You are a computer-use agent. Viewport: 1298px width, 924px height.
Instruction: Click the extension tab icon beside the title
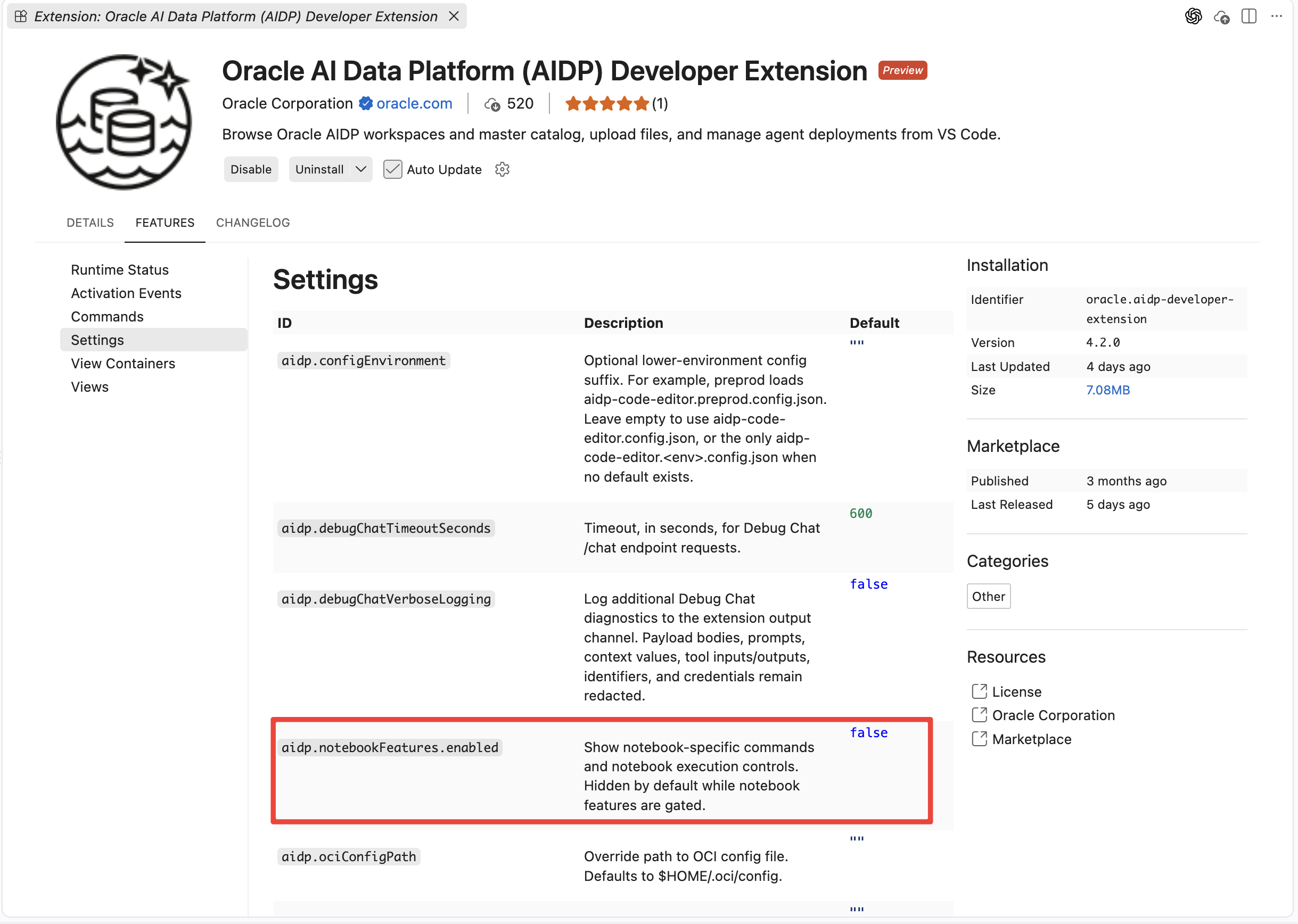coord(20,16)
